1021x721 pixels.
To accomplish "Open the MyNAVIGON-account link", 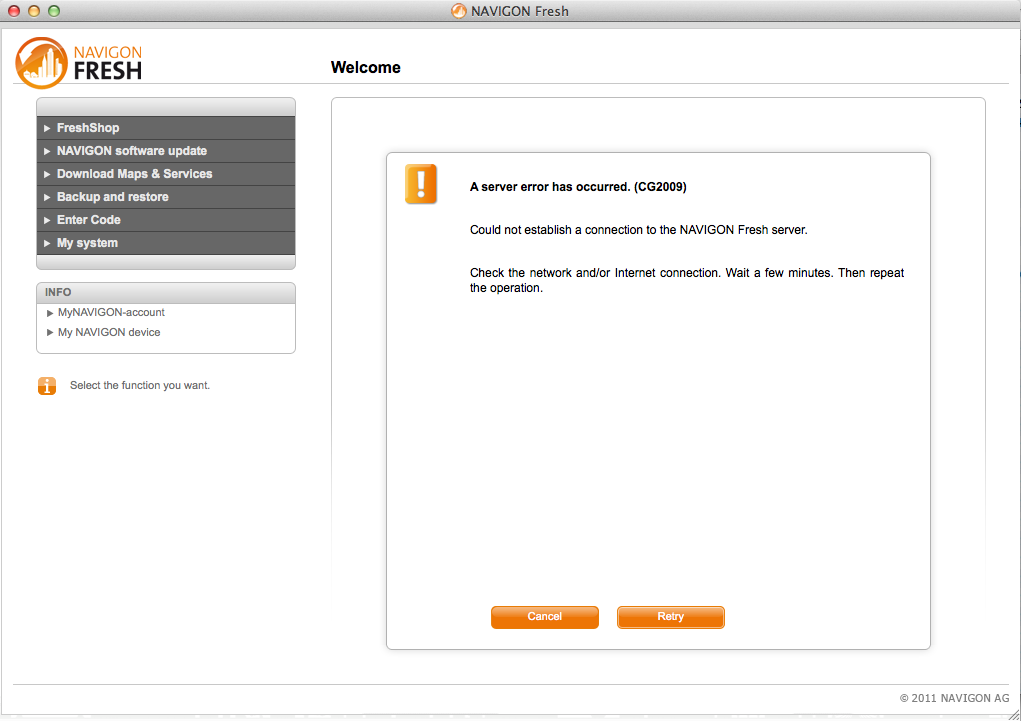I will tap(111, 313).
